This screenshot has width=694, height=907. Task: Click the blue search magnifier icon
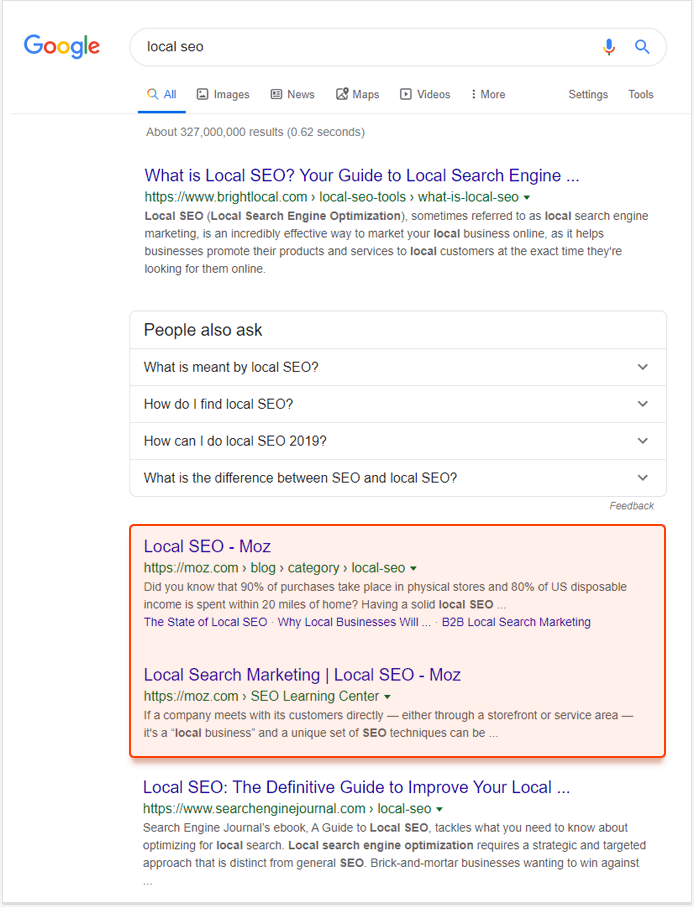pyautogui.click(x=642, y=46)
